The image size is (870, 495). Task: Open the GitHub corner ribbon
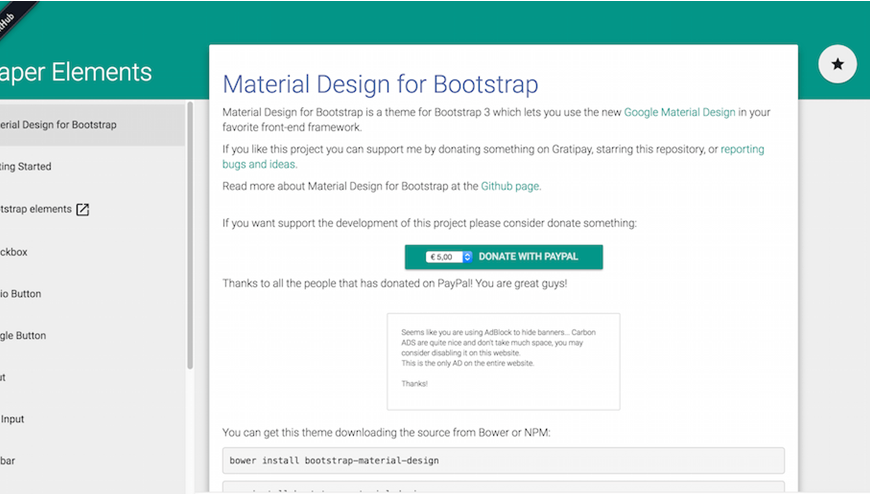12,14
